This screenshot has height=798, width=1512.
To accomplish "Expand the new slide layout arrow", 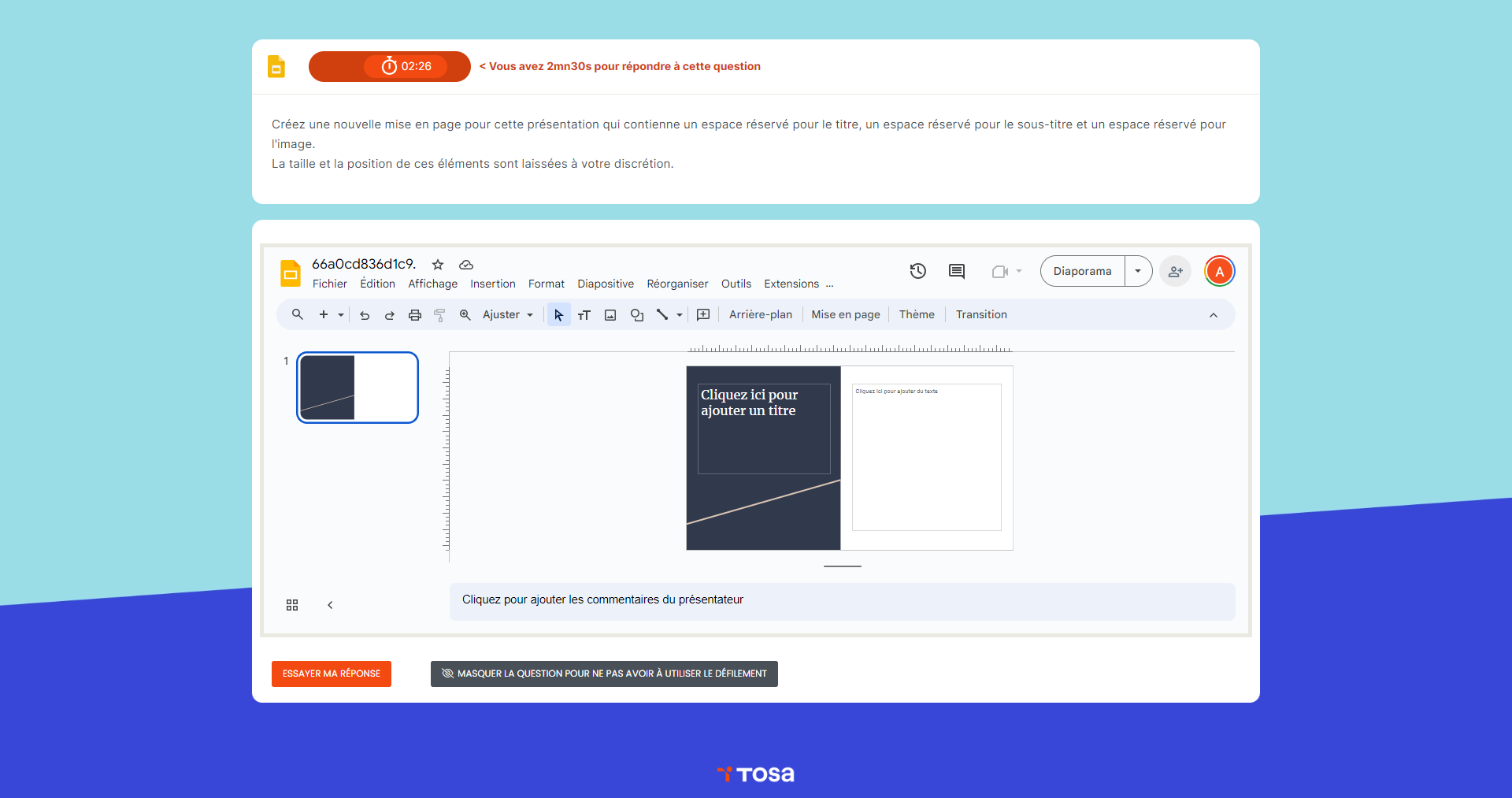I will click(341, 315).
